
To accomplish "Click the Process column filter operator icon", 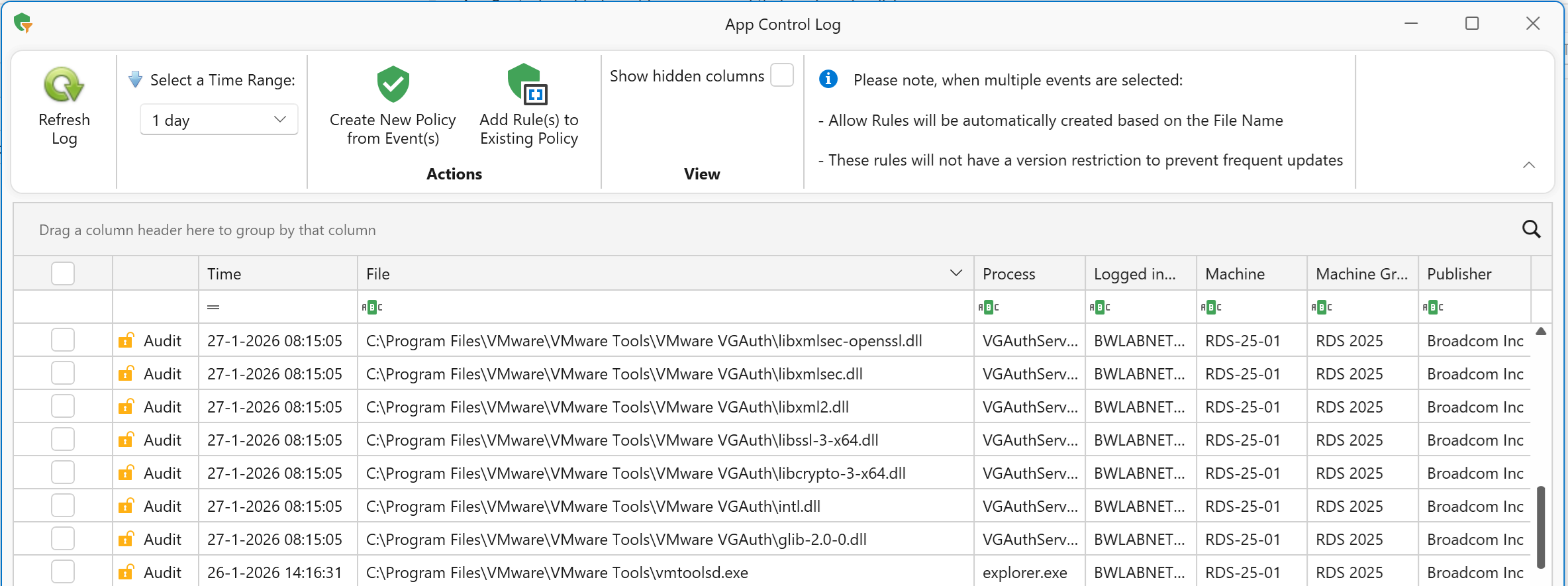I will point(989,307).
